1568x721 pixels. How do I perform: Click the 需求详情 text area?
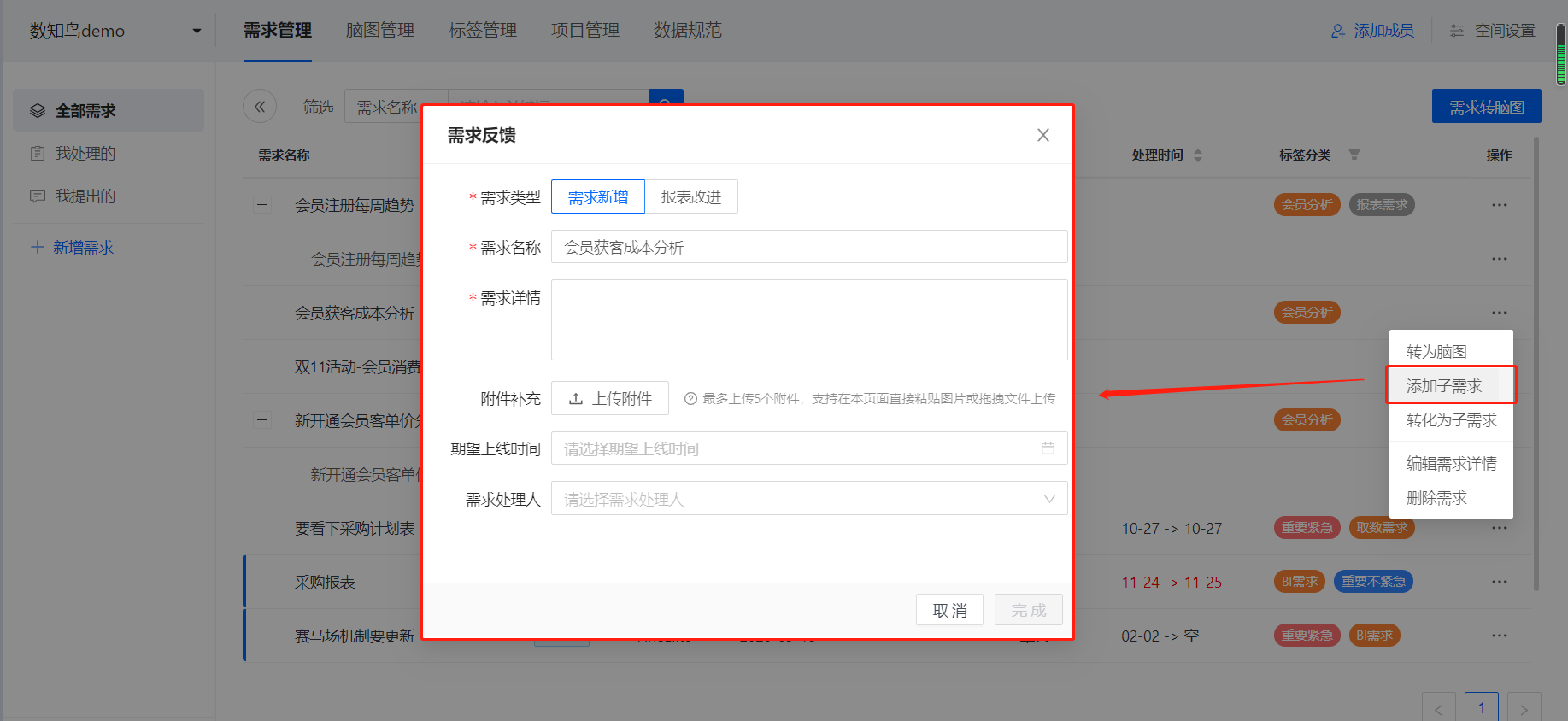coord(808,319)
